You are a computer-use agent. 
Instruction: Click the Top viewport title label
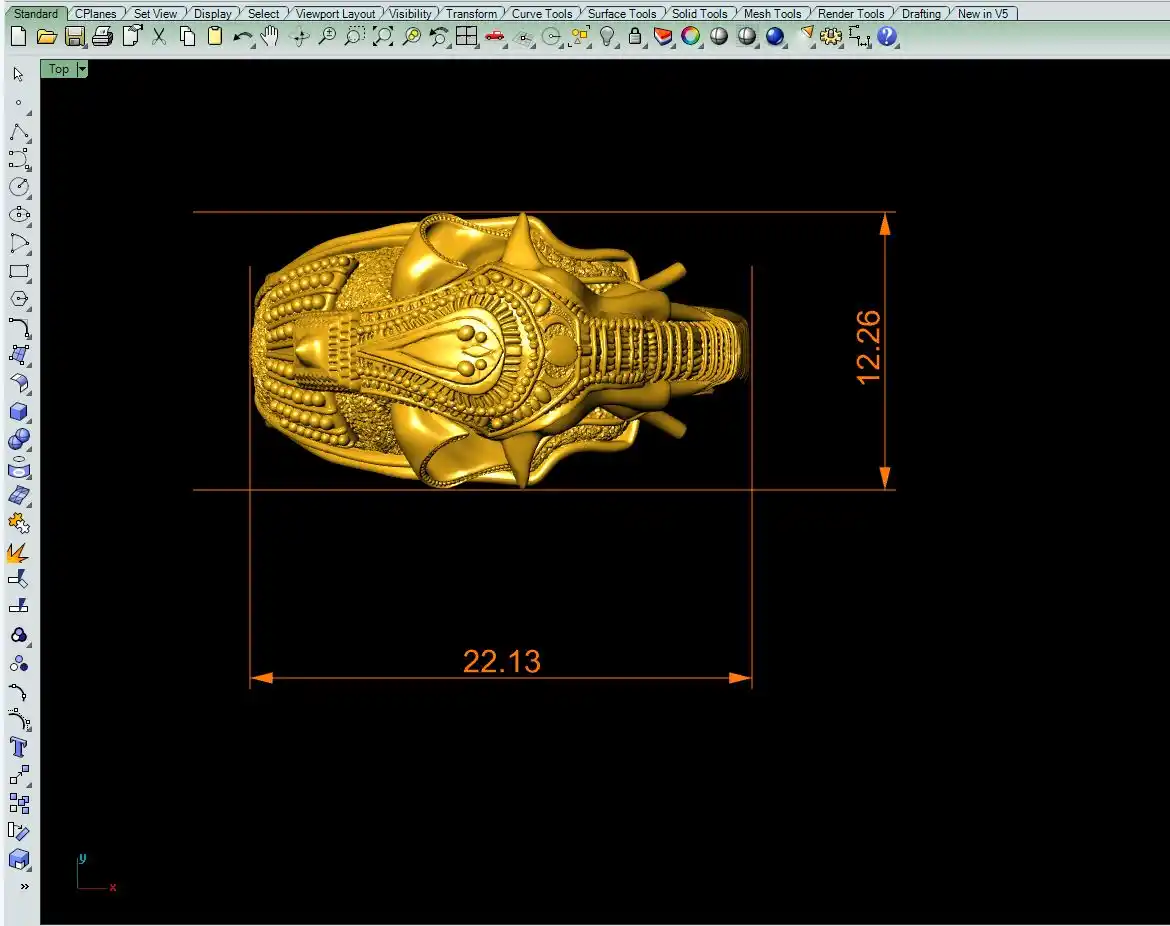pos(59,69)
